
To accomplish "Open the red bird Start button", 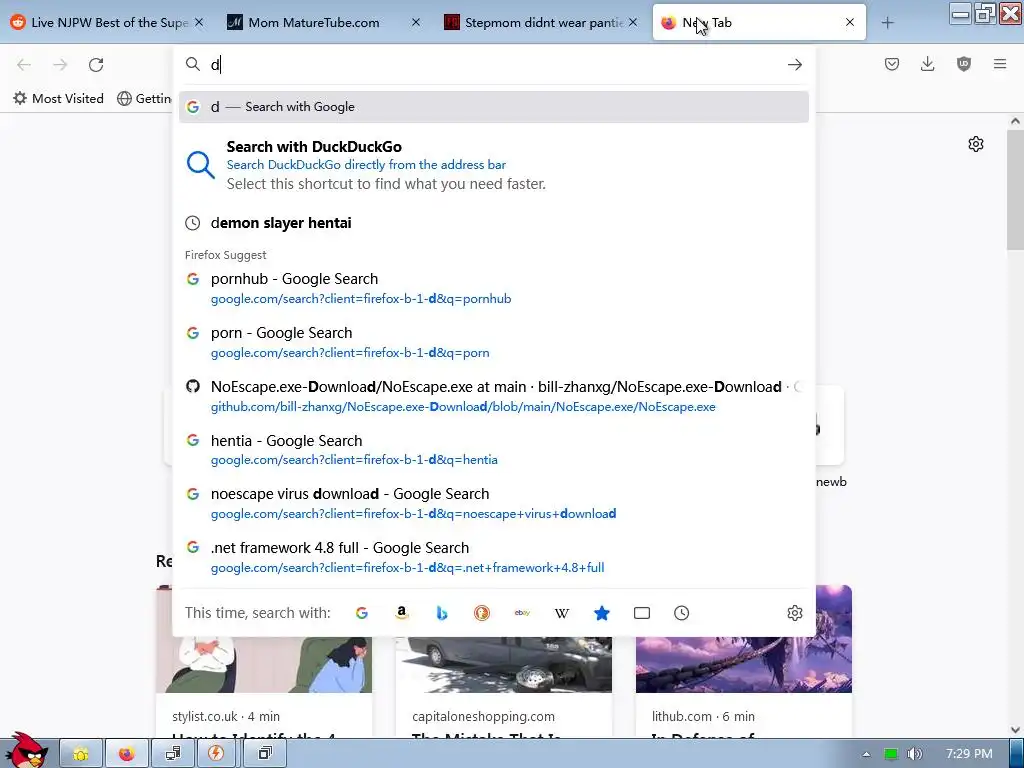I will [26, 751].
